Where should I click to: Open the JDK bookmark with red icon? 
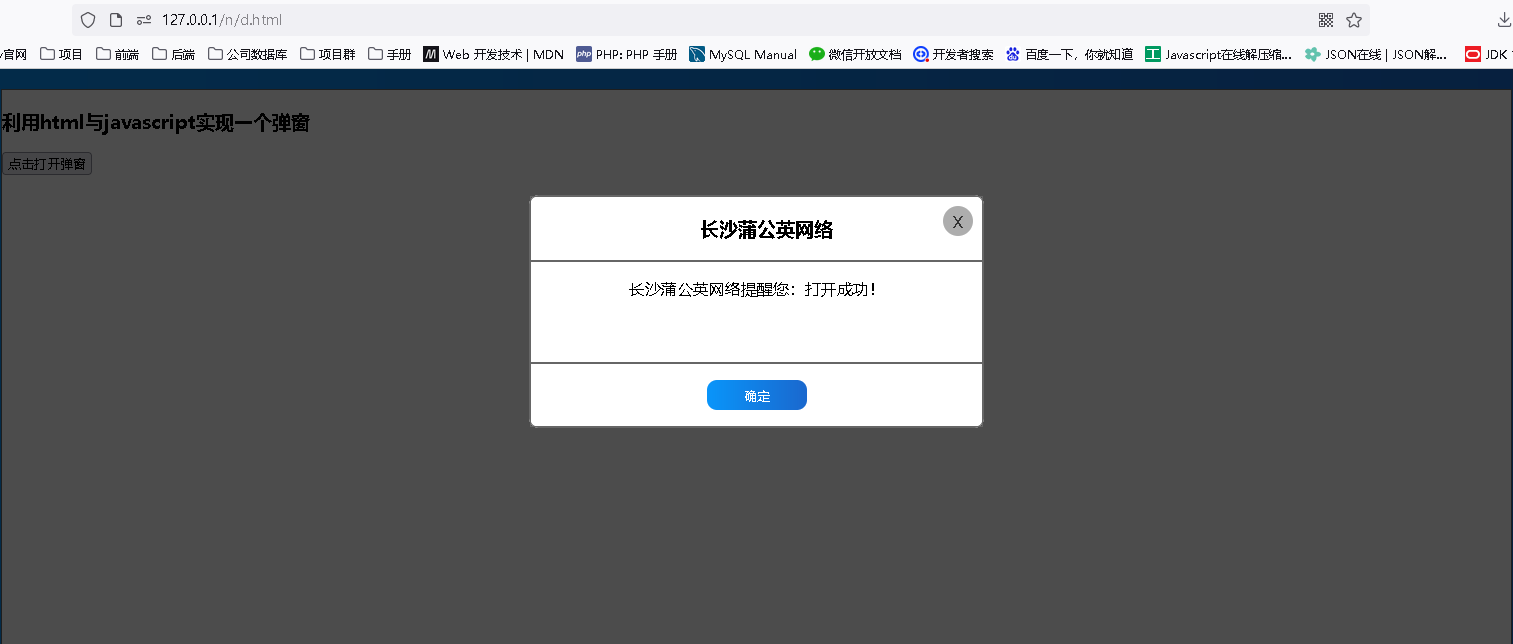1488,54
